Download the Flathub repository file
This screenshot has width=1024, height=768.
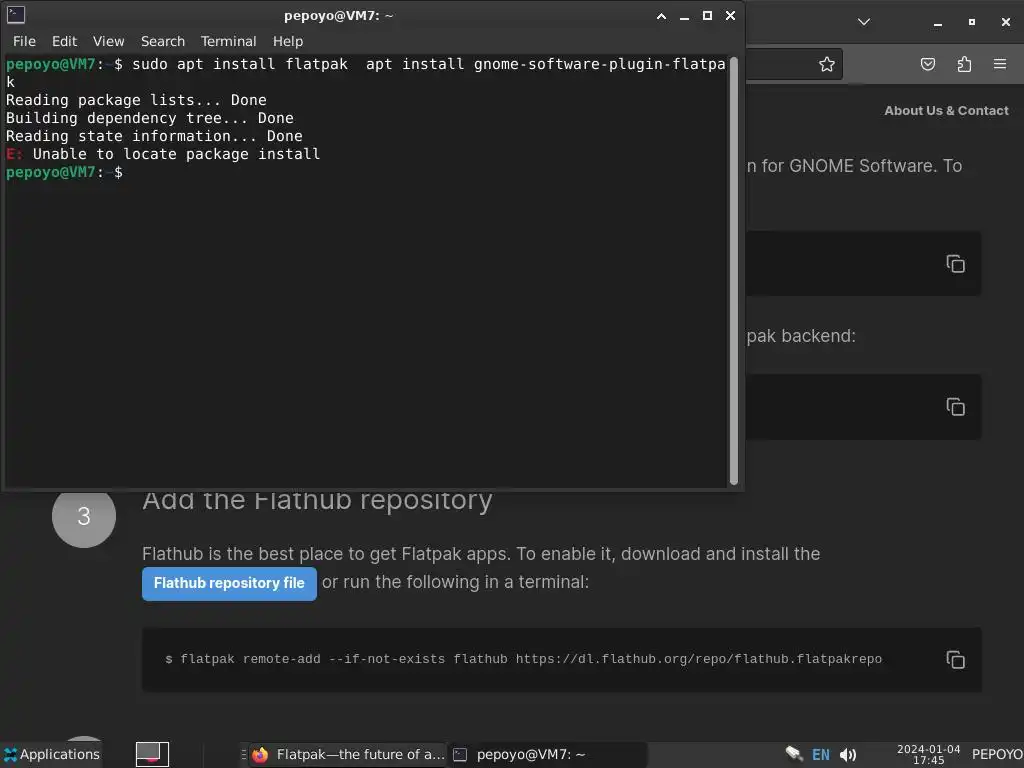pos(229,583)
